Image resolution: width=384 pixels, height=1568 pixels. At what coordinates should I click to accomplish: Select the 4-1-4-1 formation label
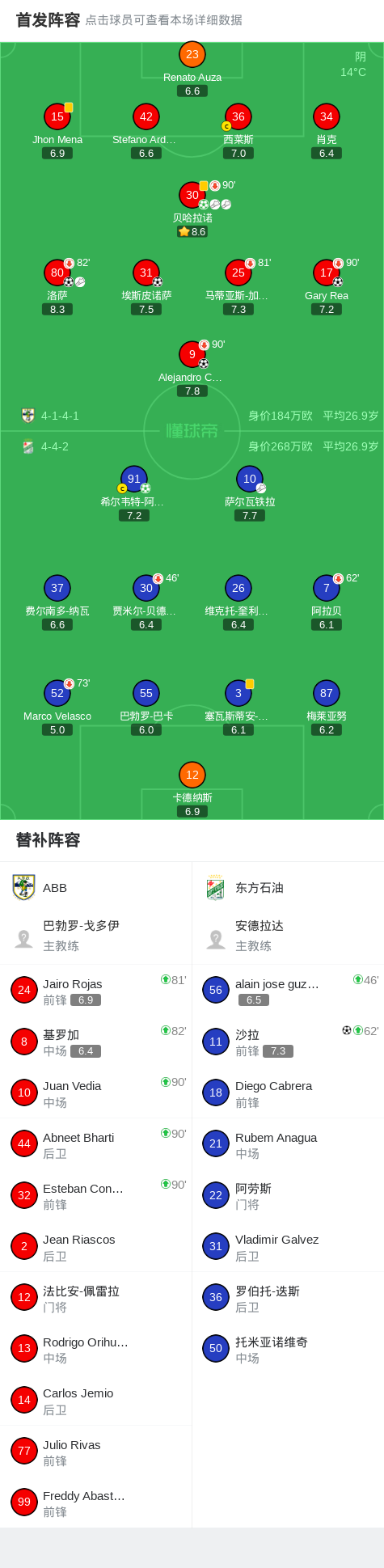coord(61,416)
